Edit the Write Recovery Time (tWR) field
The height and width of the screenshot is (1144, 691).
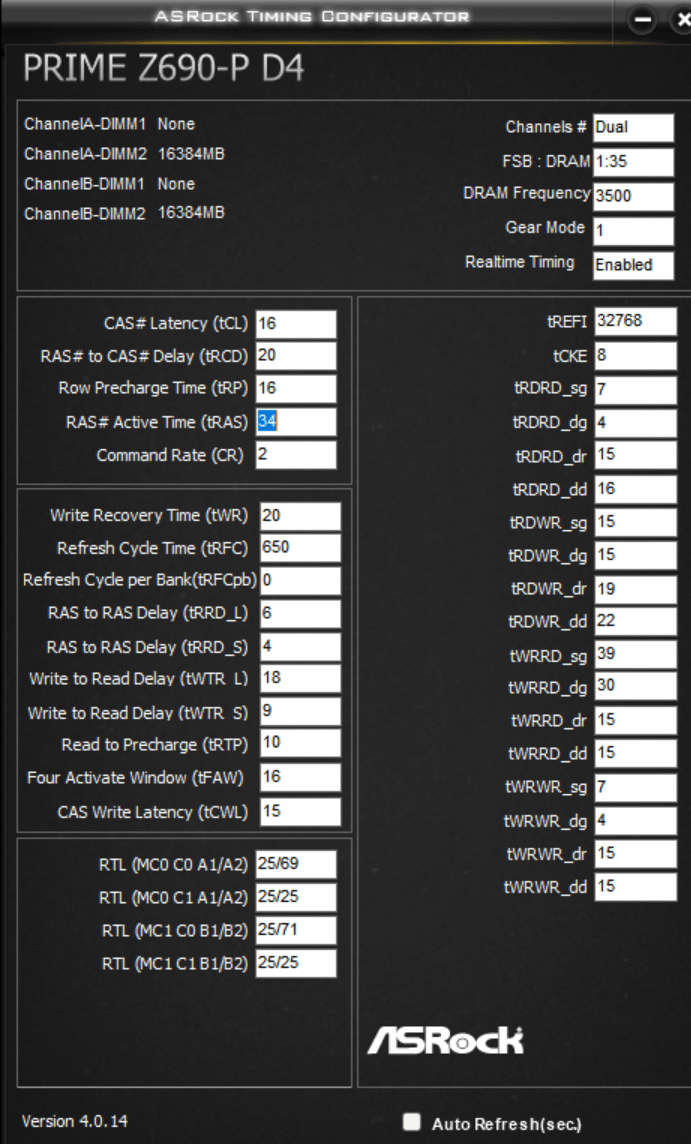(x=301, y=516)
